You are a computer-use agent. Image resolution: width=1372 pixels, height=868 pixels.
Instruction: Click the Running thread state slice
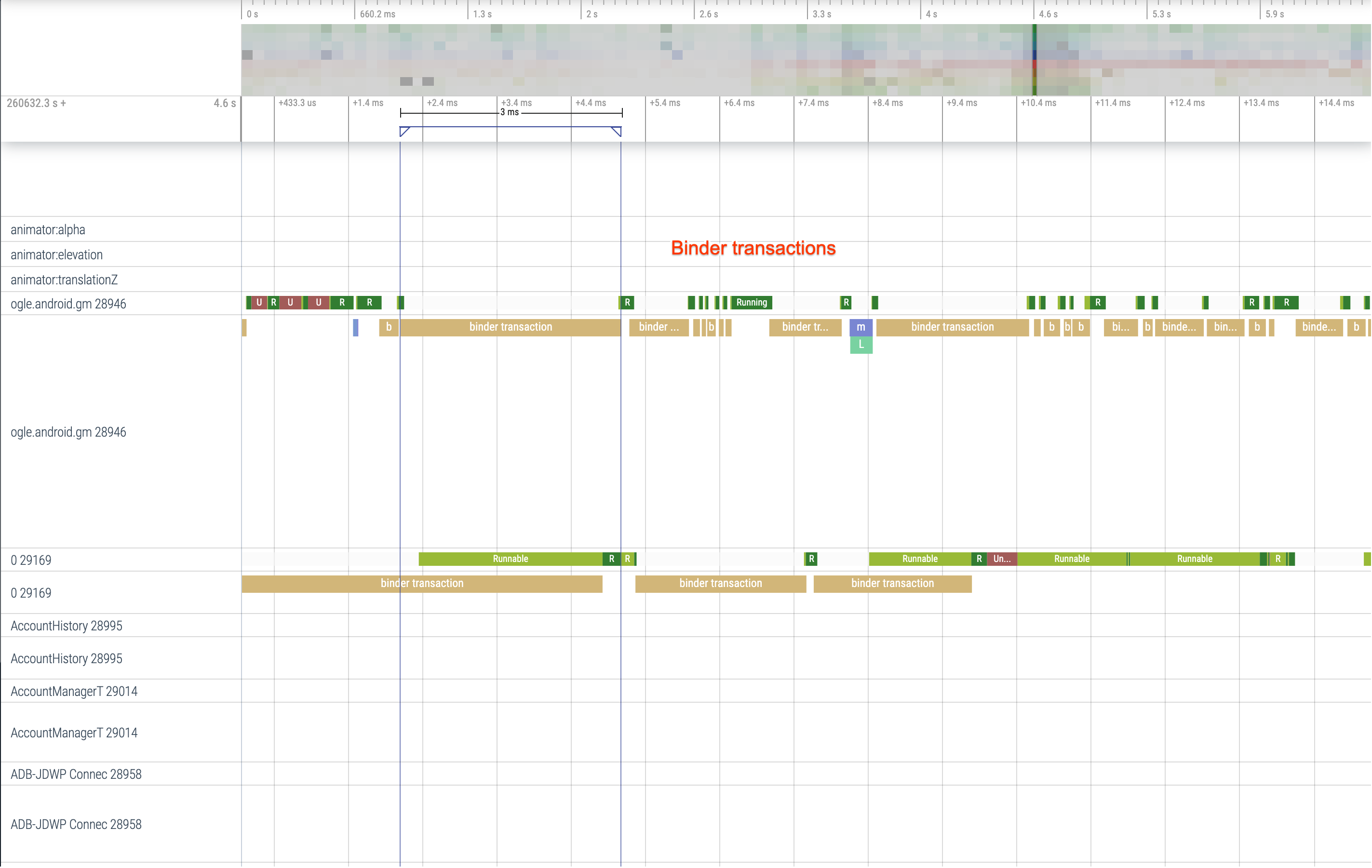(751, 303)
